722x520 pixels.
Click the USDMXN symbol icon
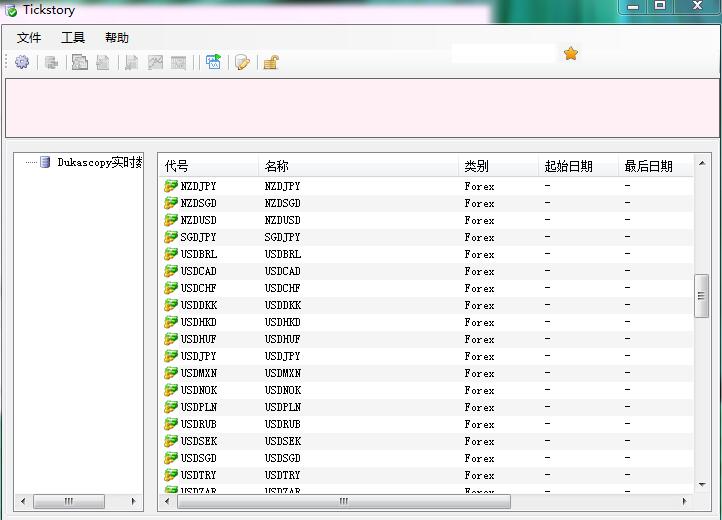pyautogui.click(x=171, y=373)
